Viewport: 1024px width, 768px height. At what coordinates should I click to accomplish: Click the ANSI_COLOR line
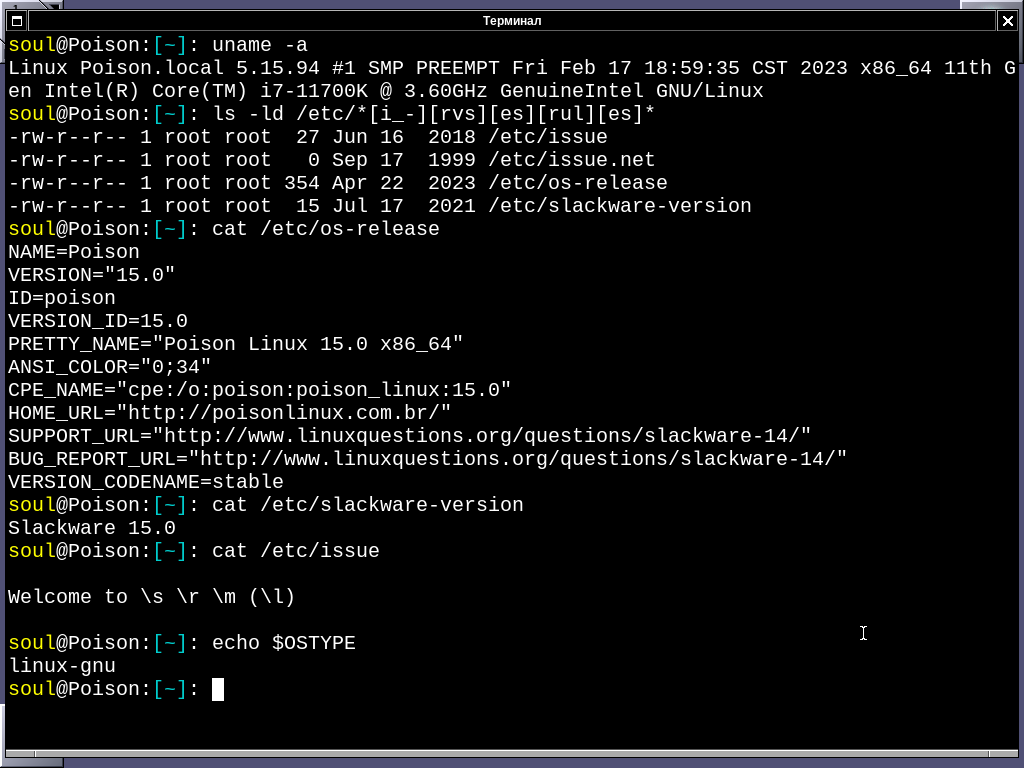click(x=110, y=367)
